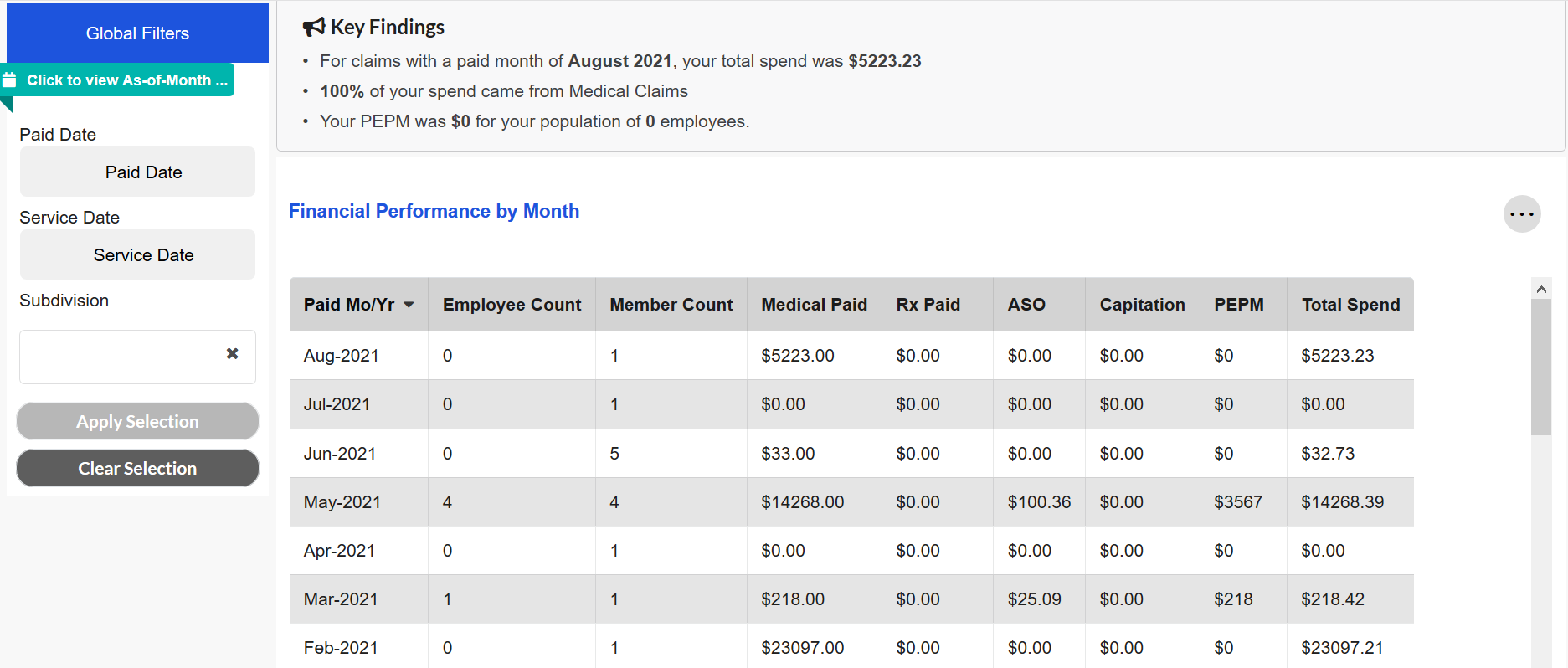Click the calendar icon on the As-of-Month banner
Viewport: 1568px width, 668px height.
(x=10, y=80)
